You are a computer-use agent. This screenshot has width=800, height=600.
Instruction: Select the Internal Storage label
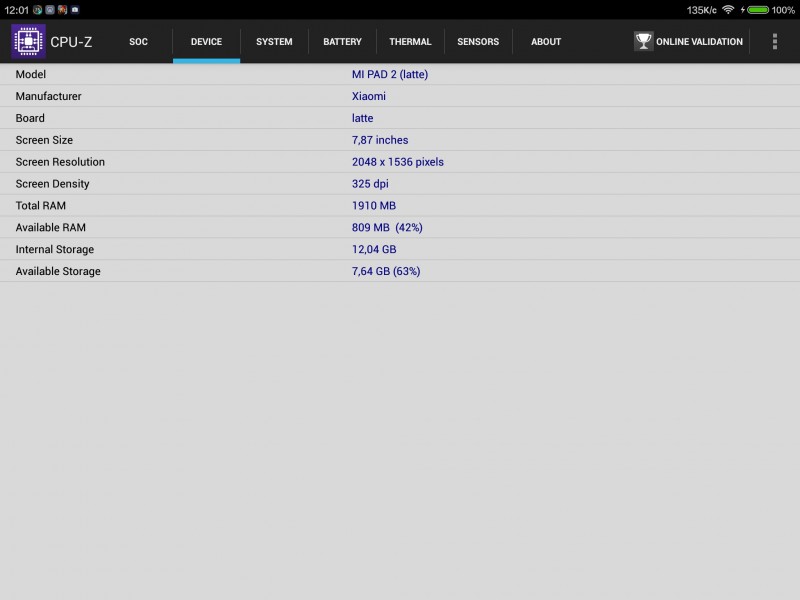(x=55, y=249)
